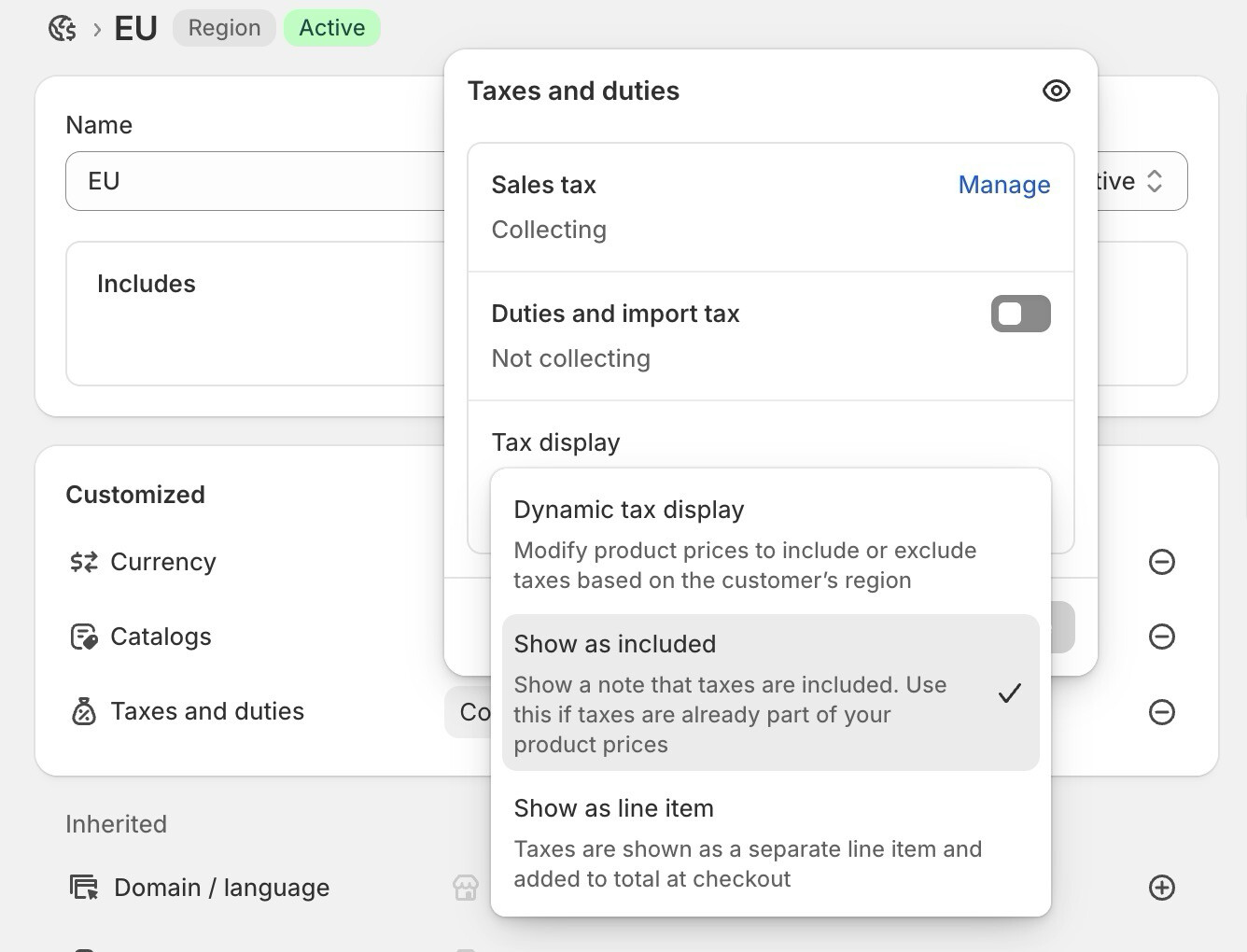Click the Region badge beside EU
Viewport: 1247px width, 952px height.
(224, 28)
